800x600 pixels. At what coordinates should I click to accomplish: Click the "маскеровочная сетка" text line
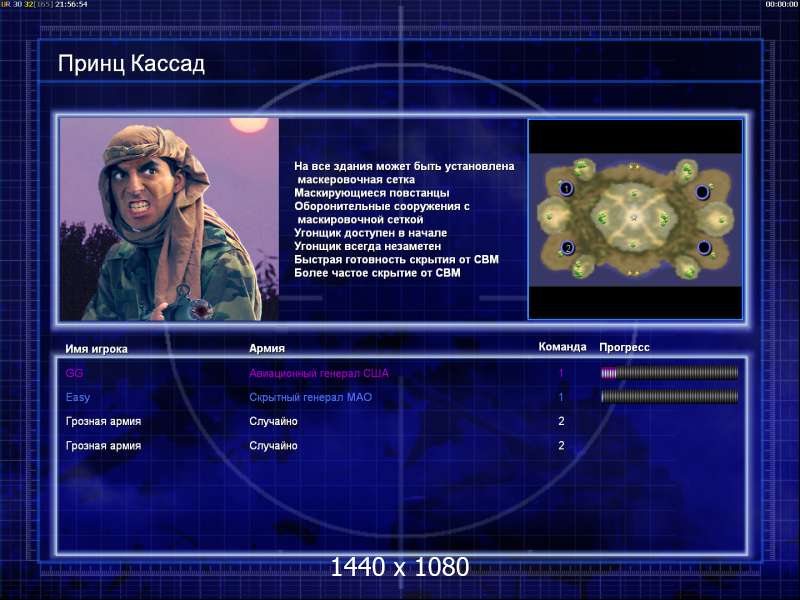click(x=356, y=180)
